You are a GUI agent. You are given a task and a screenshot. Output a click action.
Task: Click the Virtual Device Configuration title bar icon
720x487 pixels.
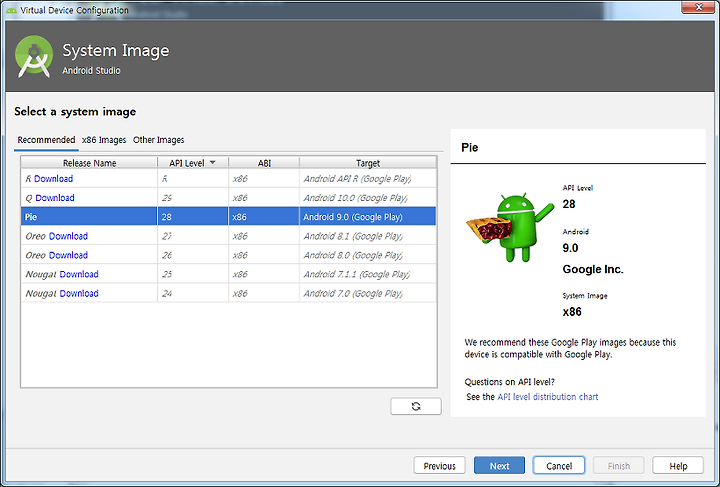point(11,10)
